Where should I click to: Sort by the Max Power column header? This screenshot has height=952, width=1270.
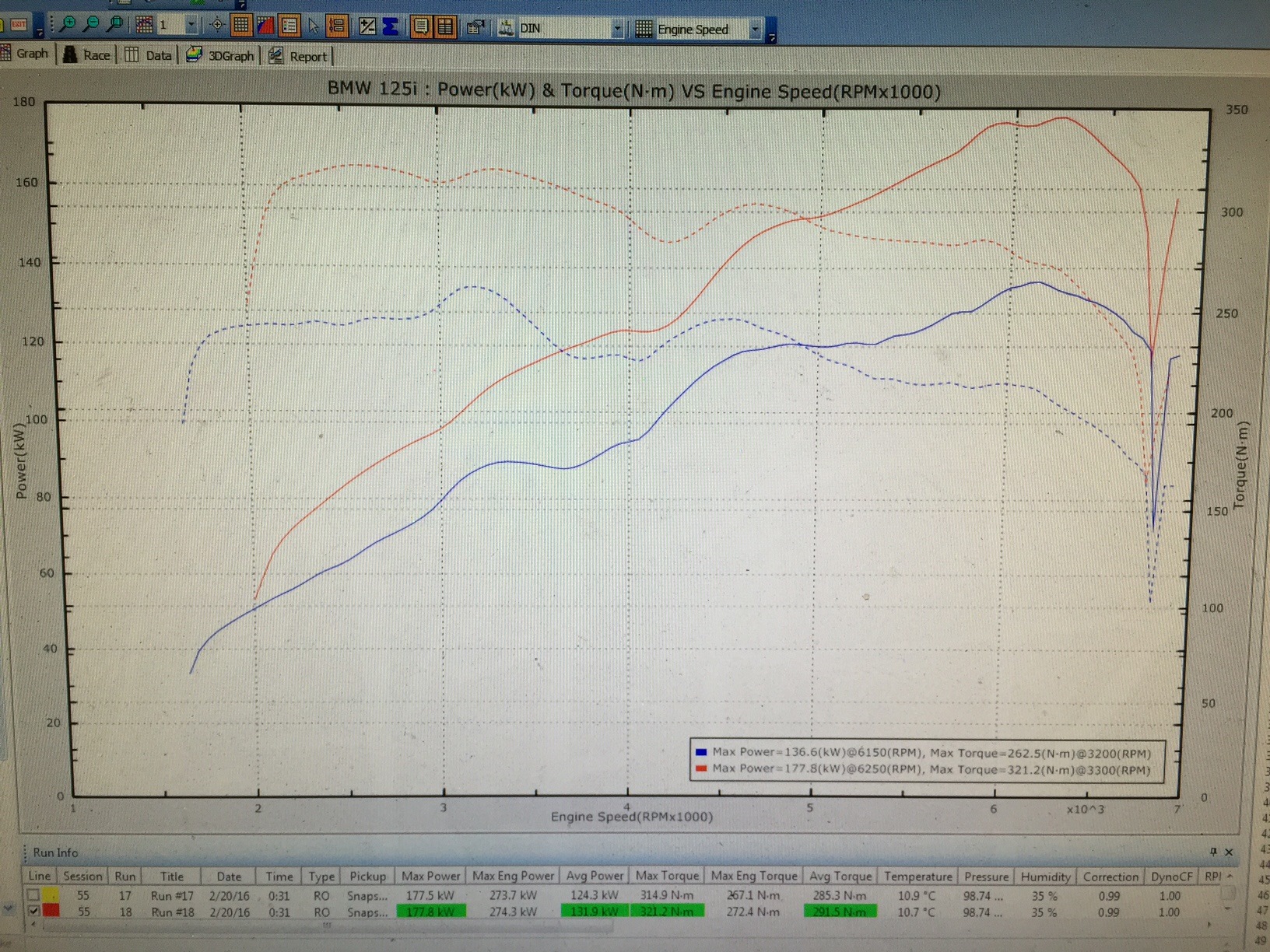tap(430, 876)
